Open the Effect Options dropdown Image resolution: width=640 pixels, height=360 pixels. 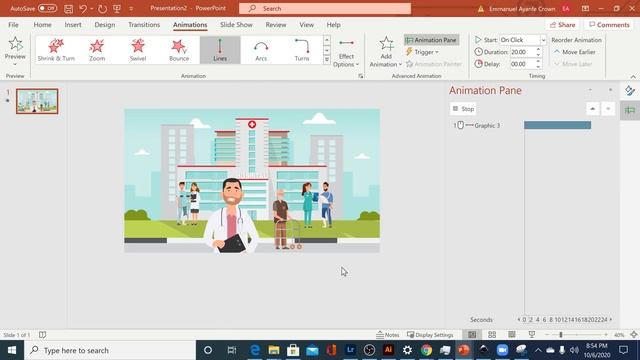pos(346,53)
